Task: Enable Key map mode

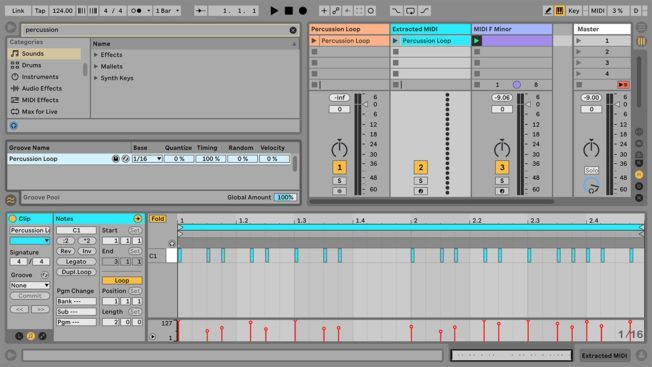Action: [573, 11]
